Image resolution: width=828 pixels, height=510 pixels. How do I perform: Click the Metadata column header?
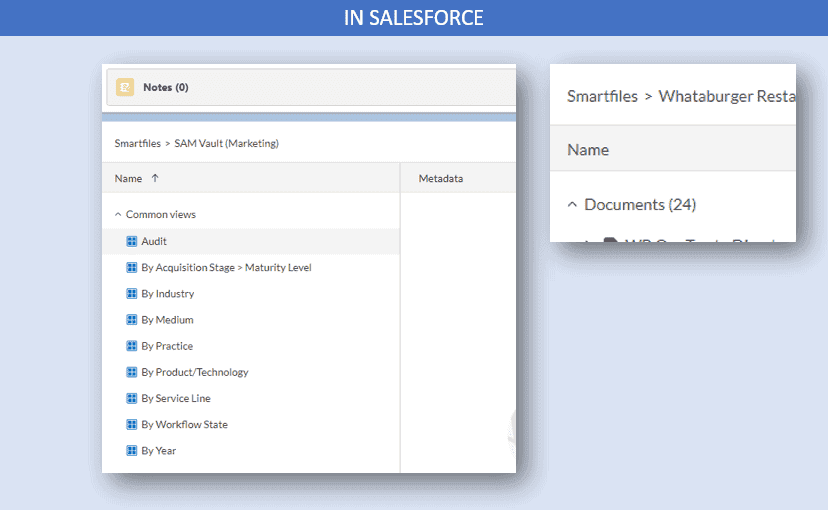(x=440, y=178)
